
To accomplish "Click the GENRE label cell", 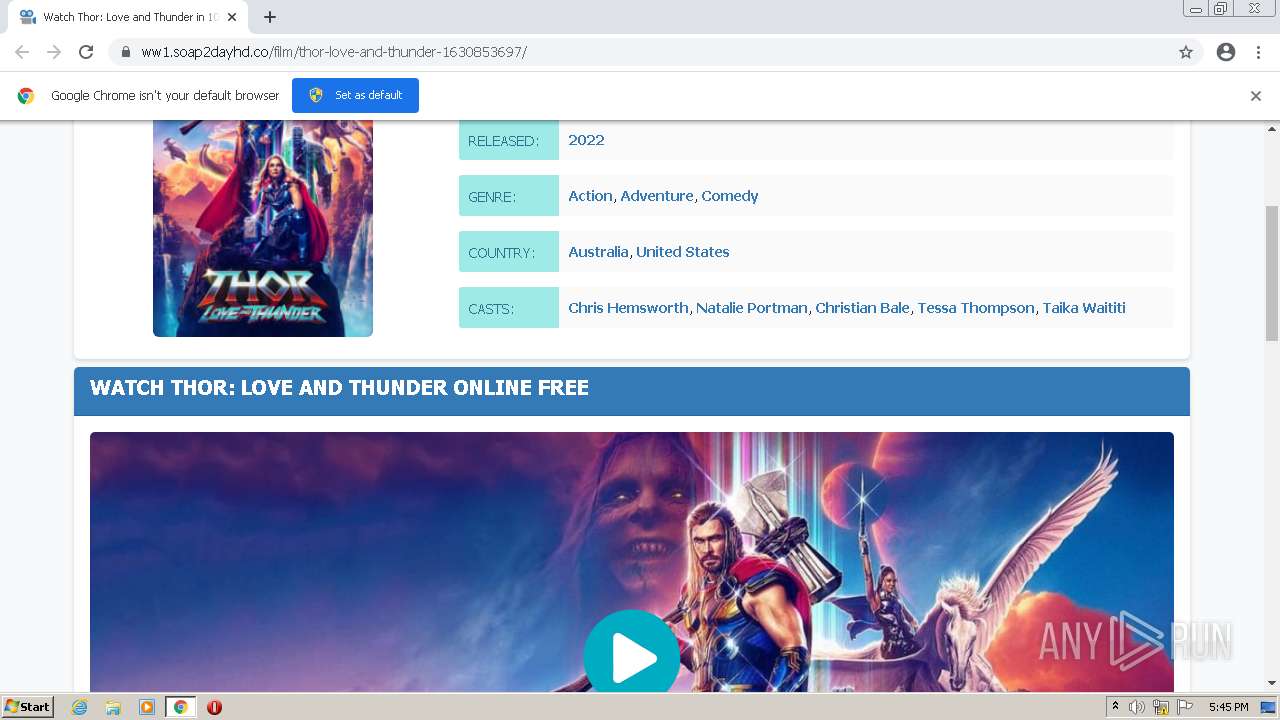I will [509, 196].
